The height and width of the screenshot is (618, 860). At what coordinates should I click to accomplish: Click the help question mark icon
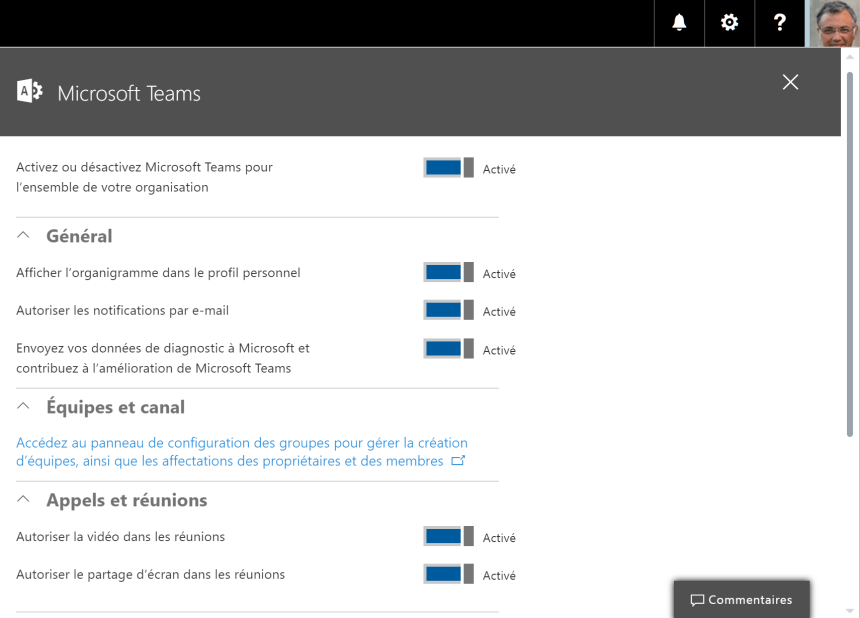click(x=780, y=23)
